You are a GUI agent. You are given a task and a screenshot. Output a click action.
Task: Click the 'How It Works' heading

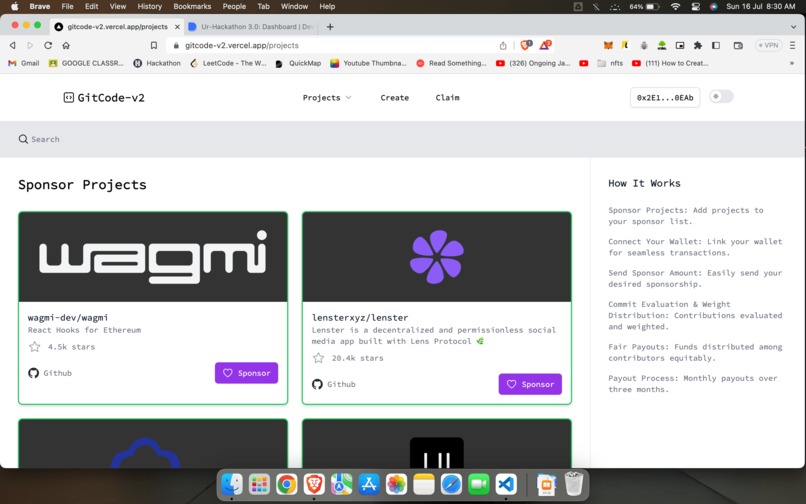(644, 184)
